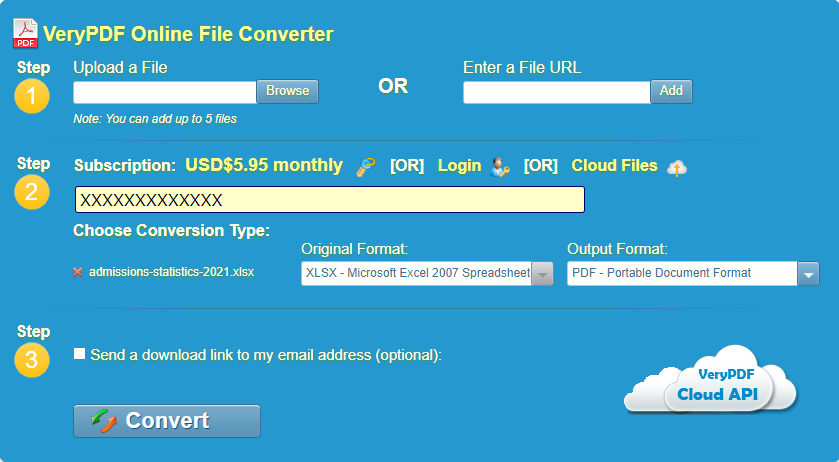Click the user icon next to Login
The height and width of the screenshot is (462, 839).
pos(500,167)
